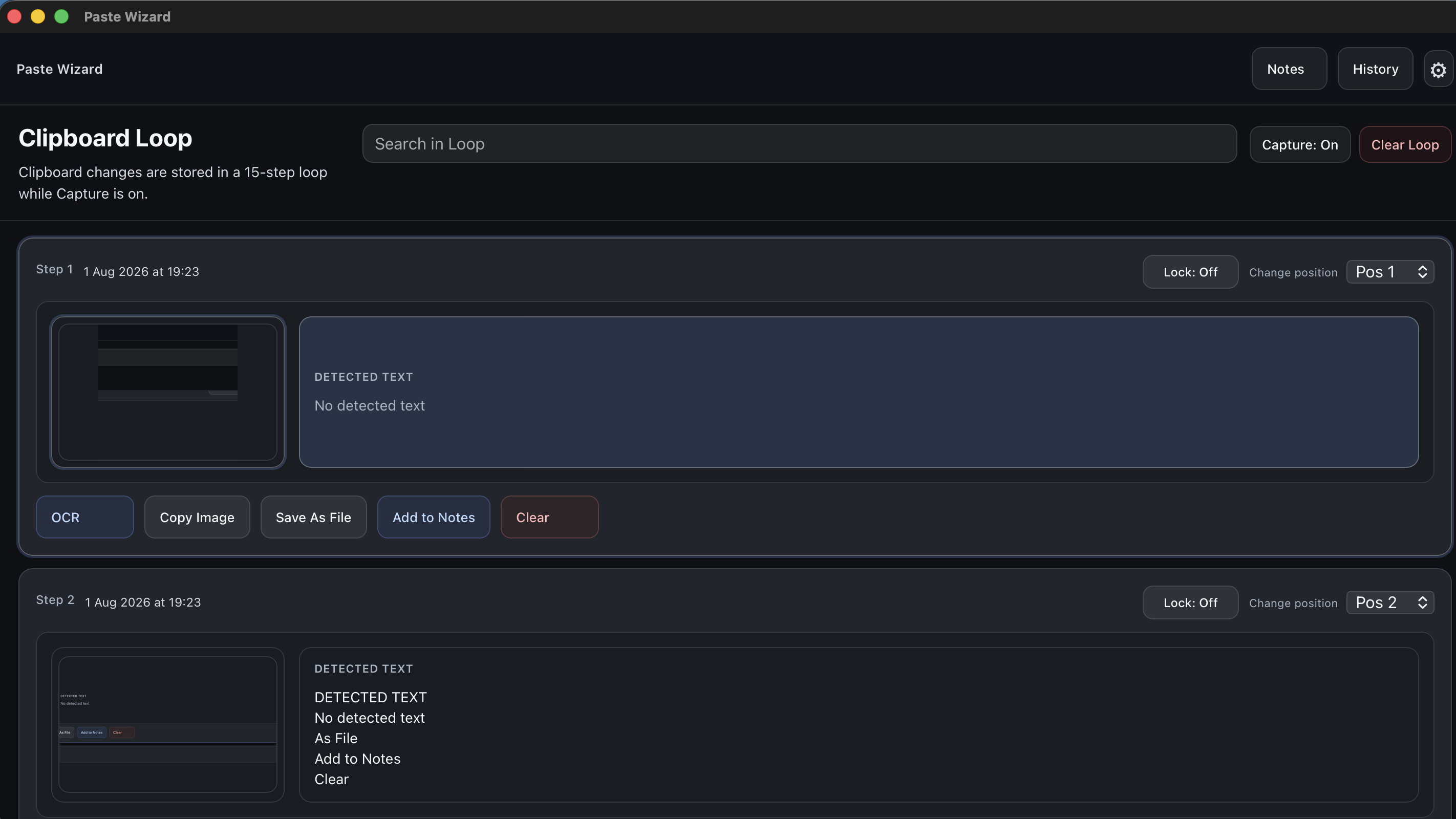Viewport: 1456px width, 819px height.
Task: Click the Step 1 detected text panel
Action: (x=859, y=392)
